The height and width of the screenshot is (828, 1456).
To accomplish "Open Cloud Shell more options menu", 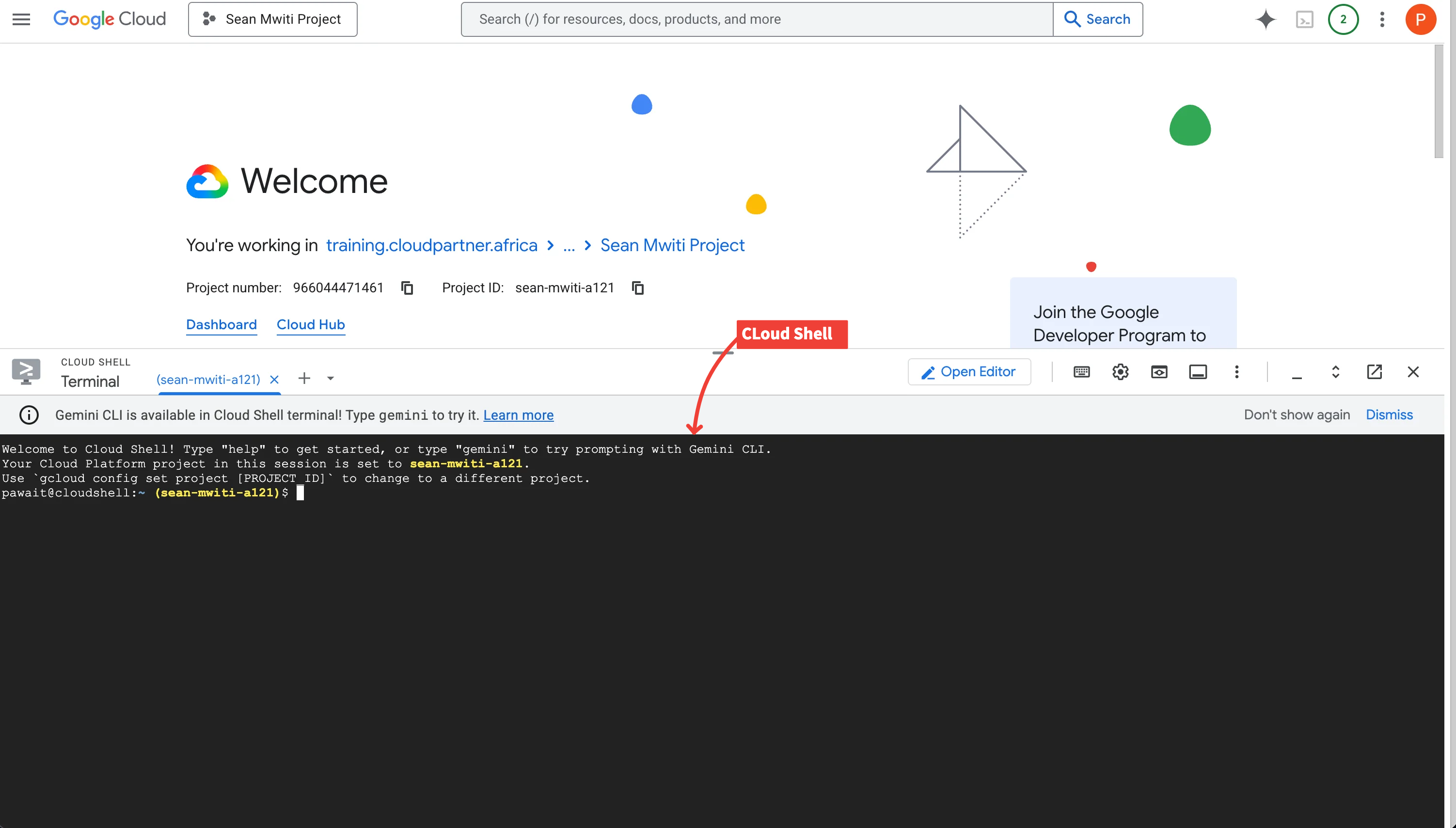I will pos(1236,372).
